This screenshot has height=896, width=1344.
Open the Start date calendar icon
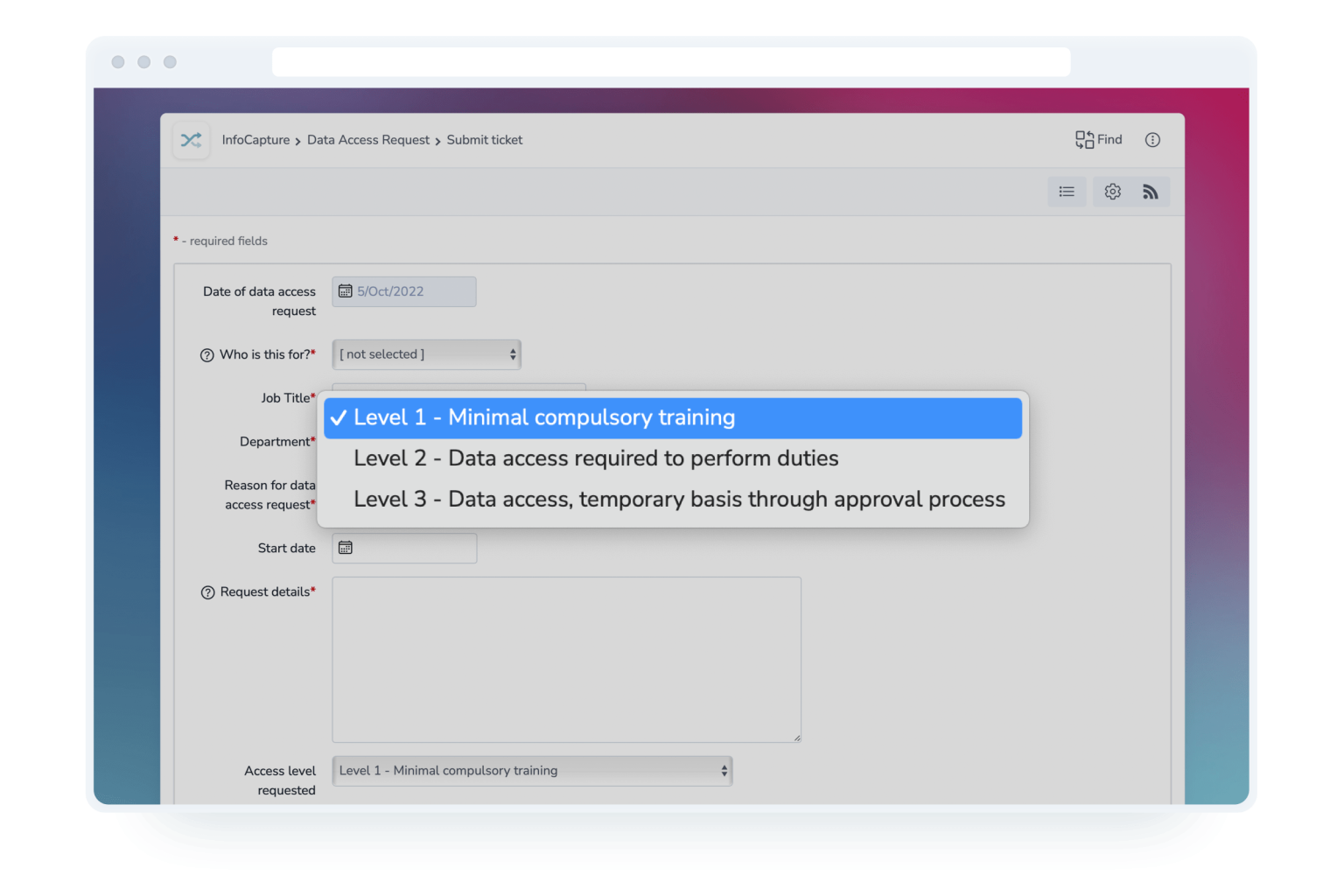point(346,546)
